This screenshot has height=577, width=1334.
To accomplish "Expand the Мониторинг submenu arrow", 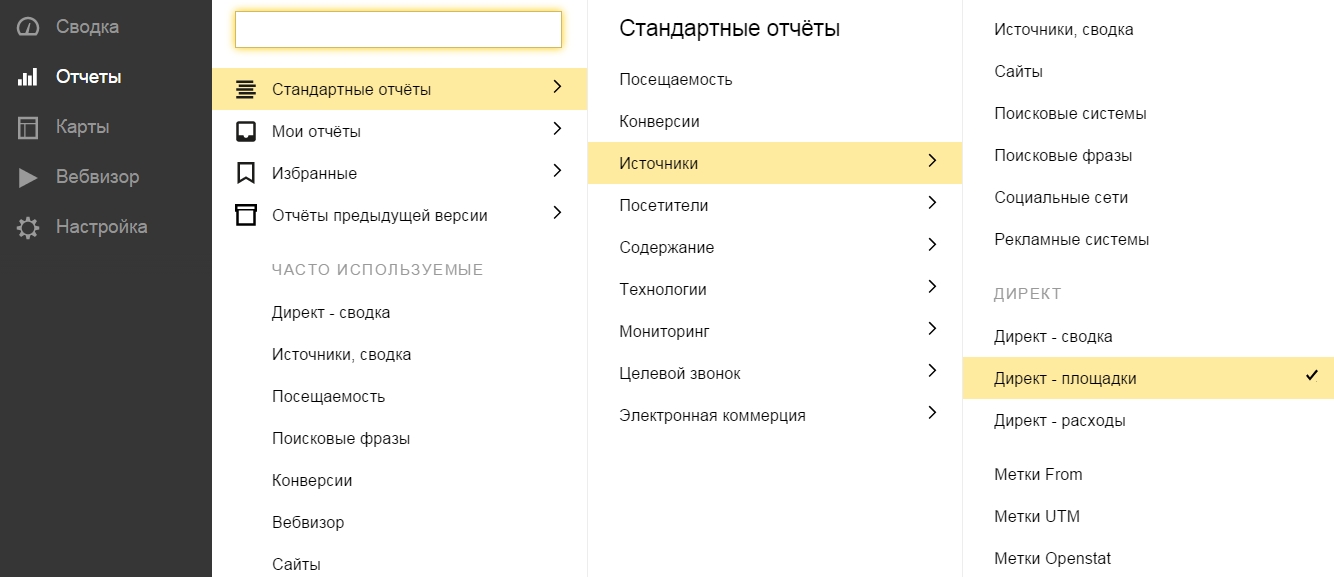I will coord(932,329).
